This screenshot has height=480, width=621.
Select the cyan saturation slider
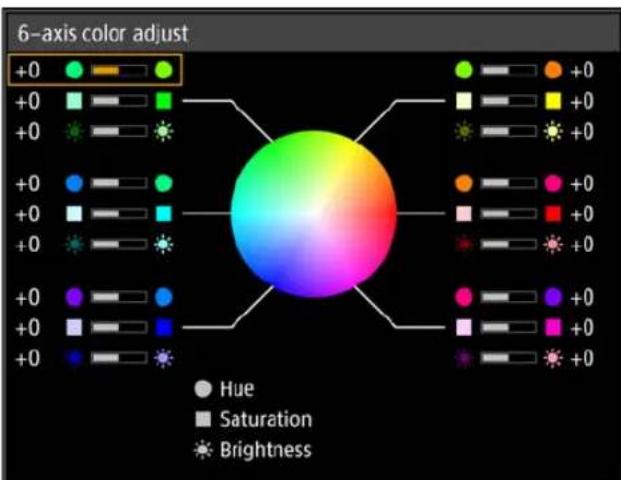point(119,214)
